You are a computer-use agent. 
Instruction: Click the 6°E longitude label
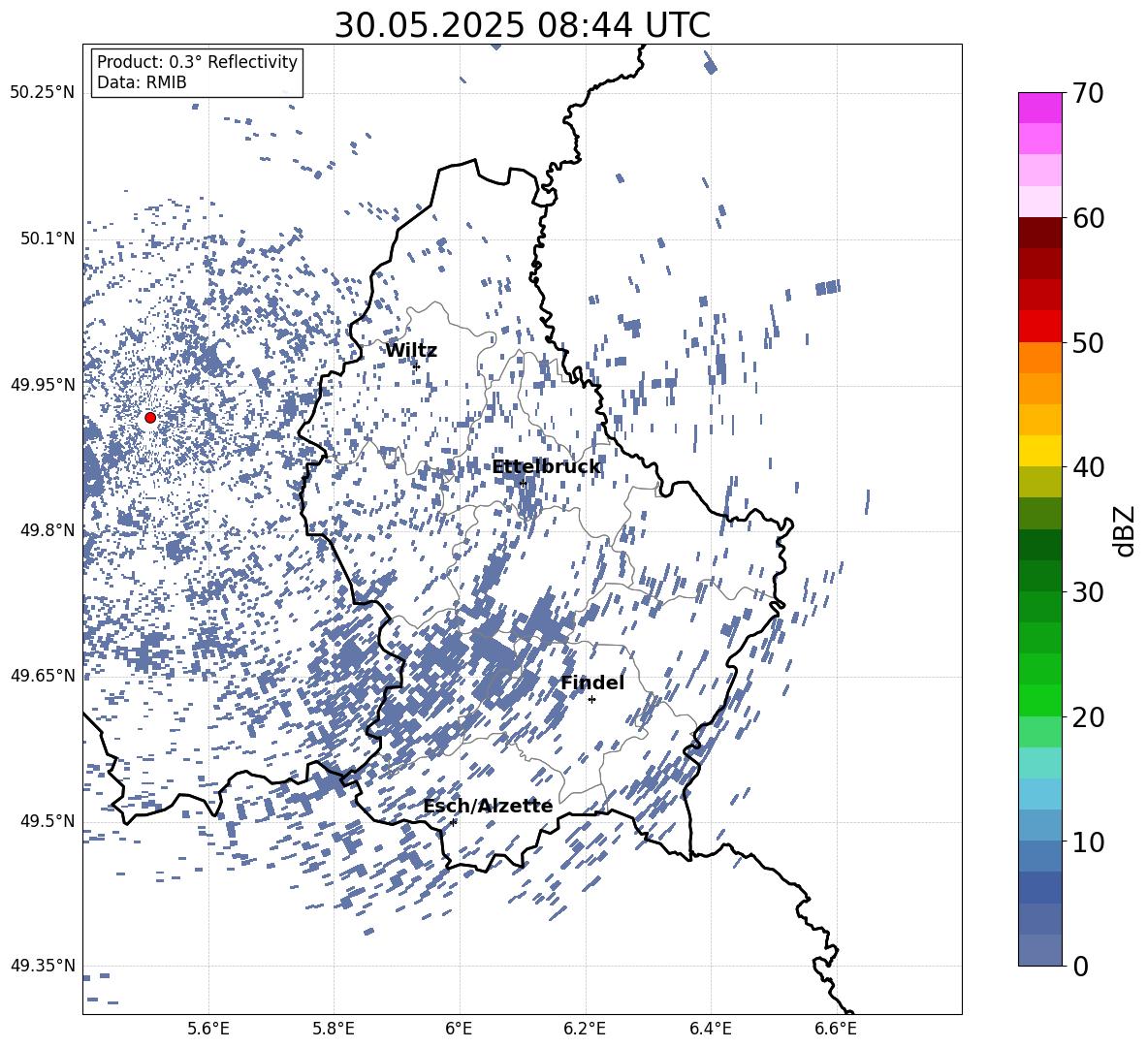pos(459,1029)
